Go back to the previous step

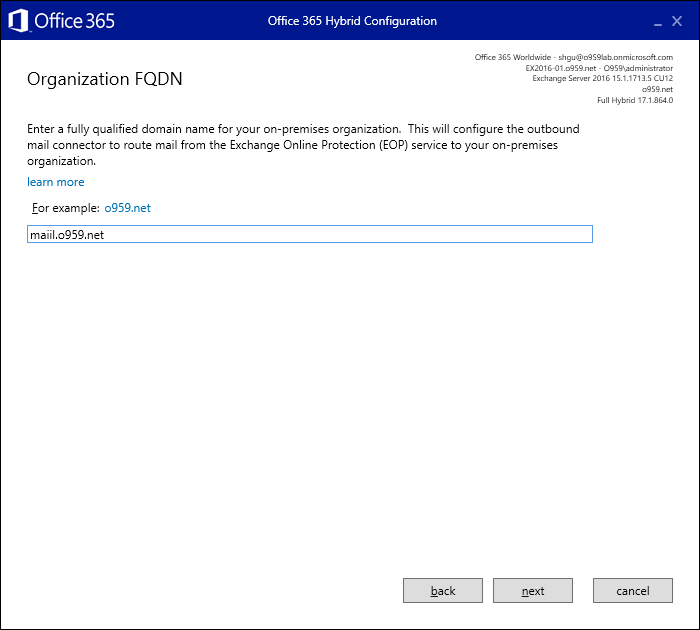(x=443, y=591)
